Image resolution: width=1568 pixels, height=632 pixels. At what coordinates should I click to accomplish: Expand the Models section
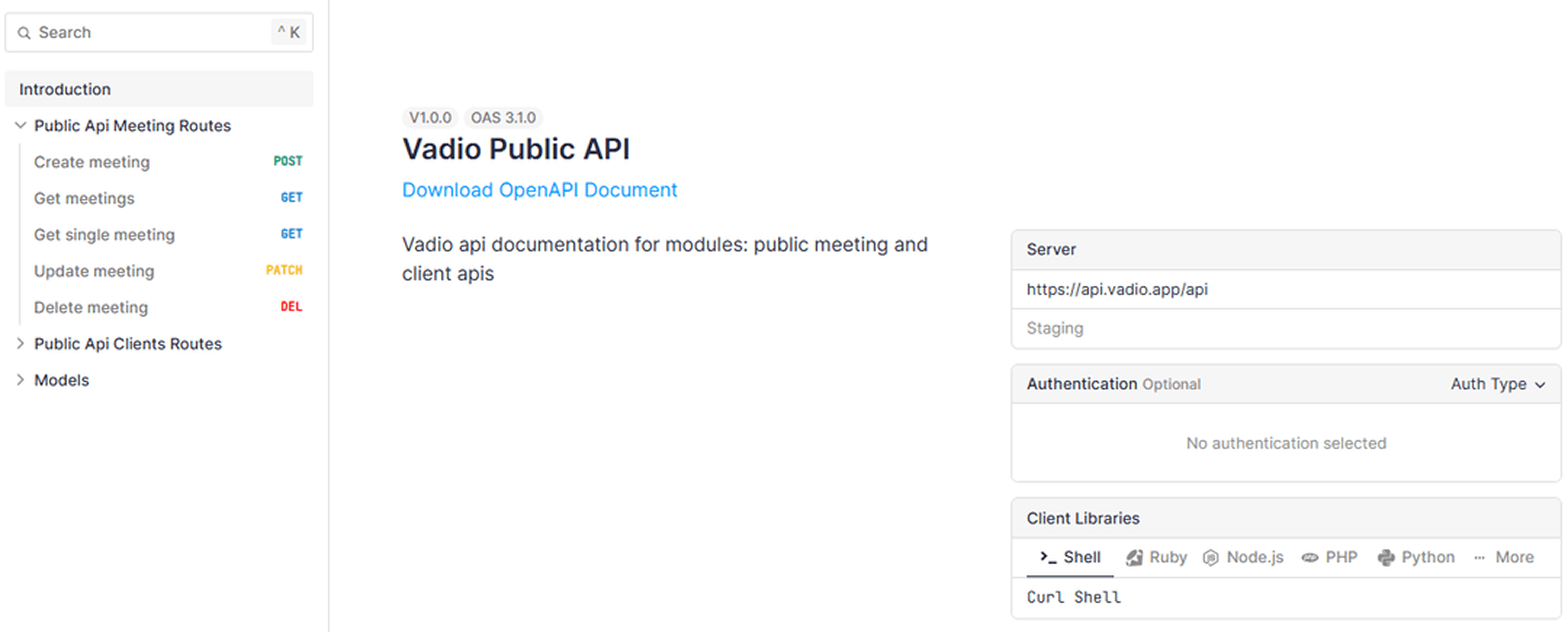[x=21, y=381]
